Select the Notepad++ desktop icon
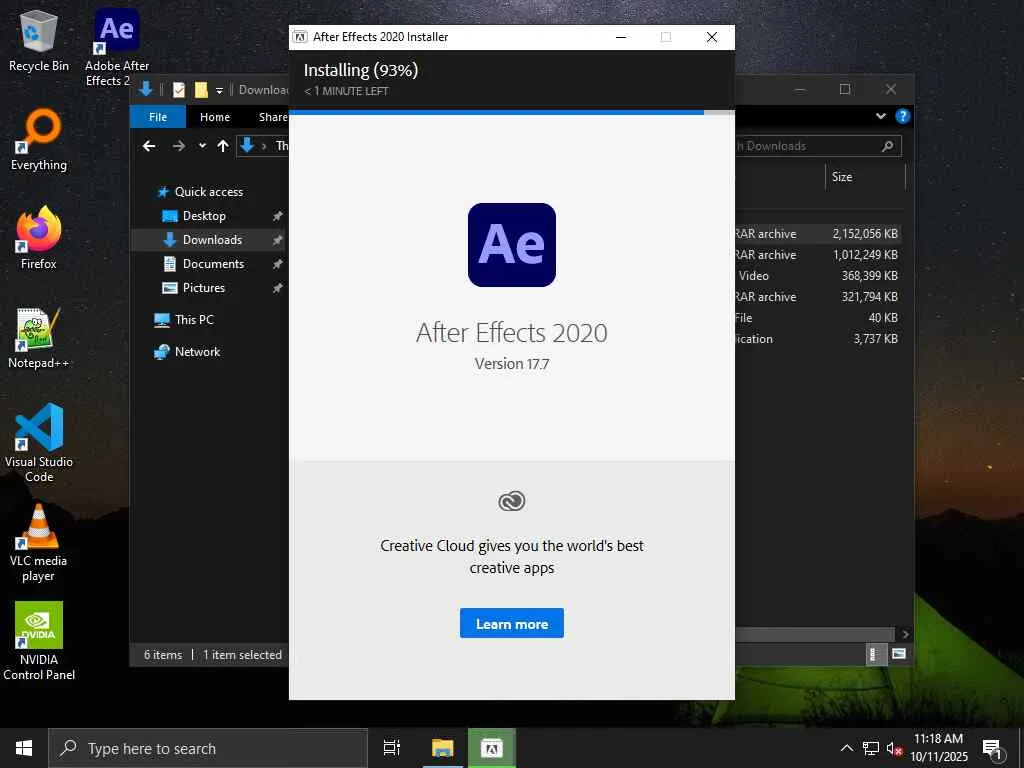Image resolution: width=1024 pixels, height=768 pixels. point(39,338)
